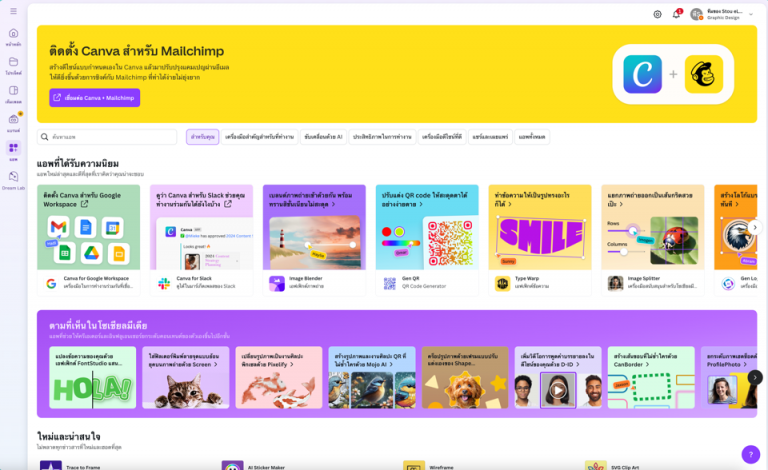Open the 'Type Warp' app title
The width and height of the screenshot is (768, 470).
(x=527, y=278)
